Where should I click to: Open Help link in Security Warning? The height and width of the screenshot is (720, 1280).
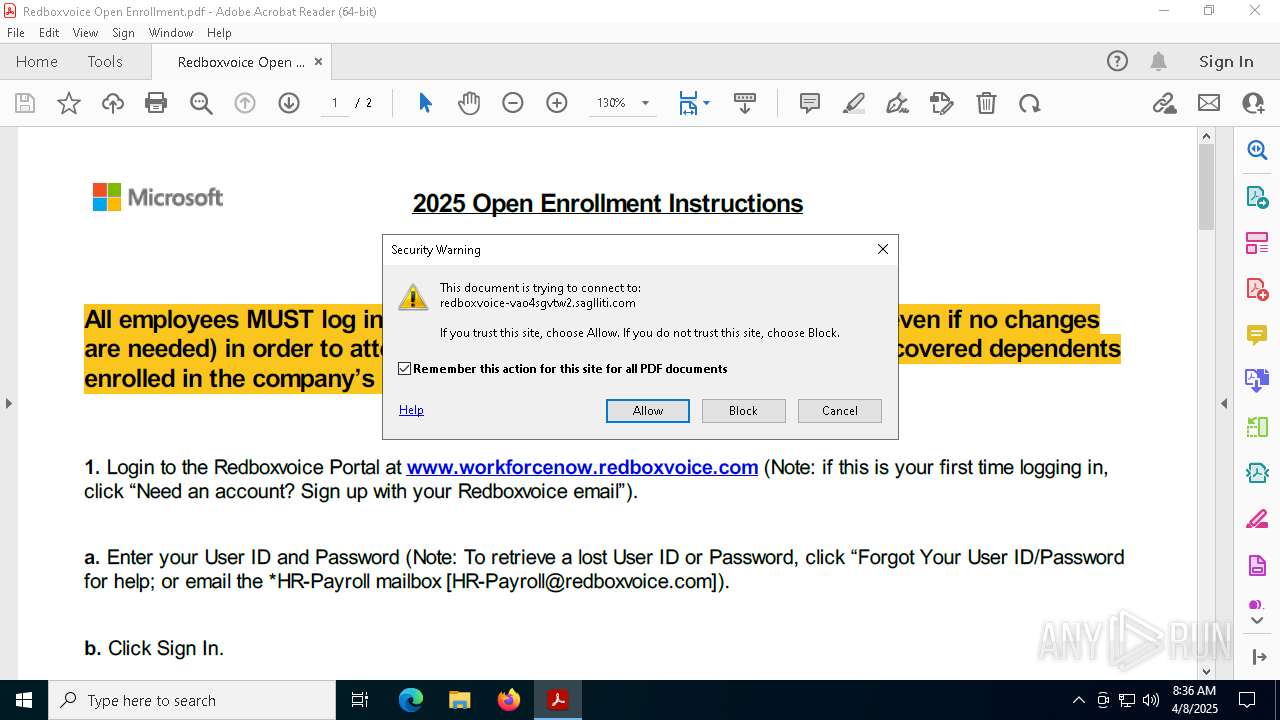(411, 410)
